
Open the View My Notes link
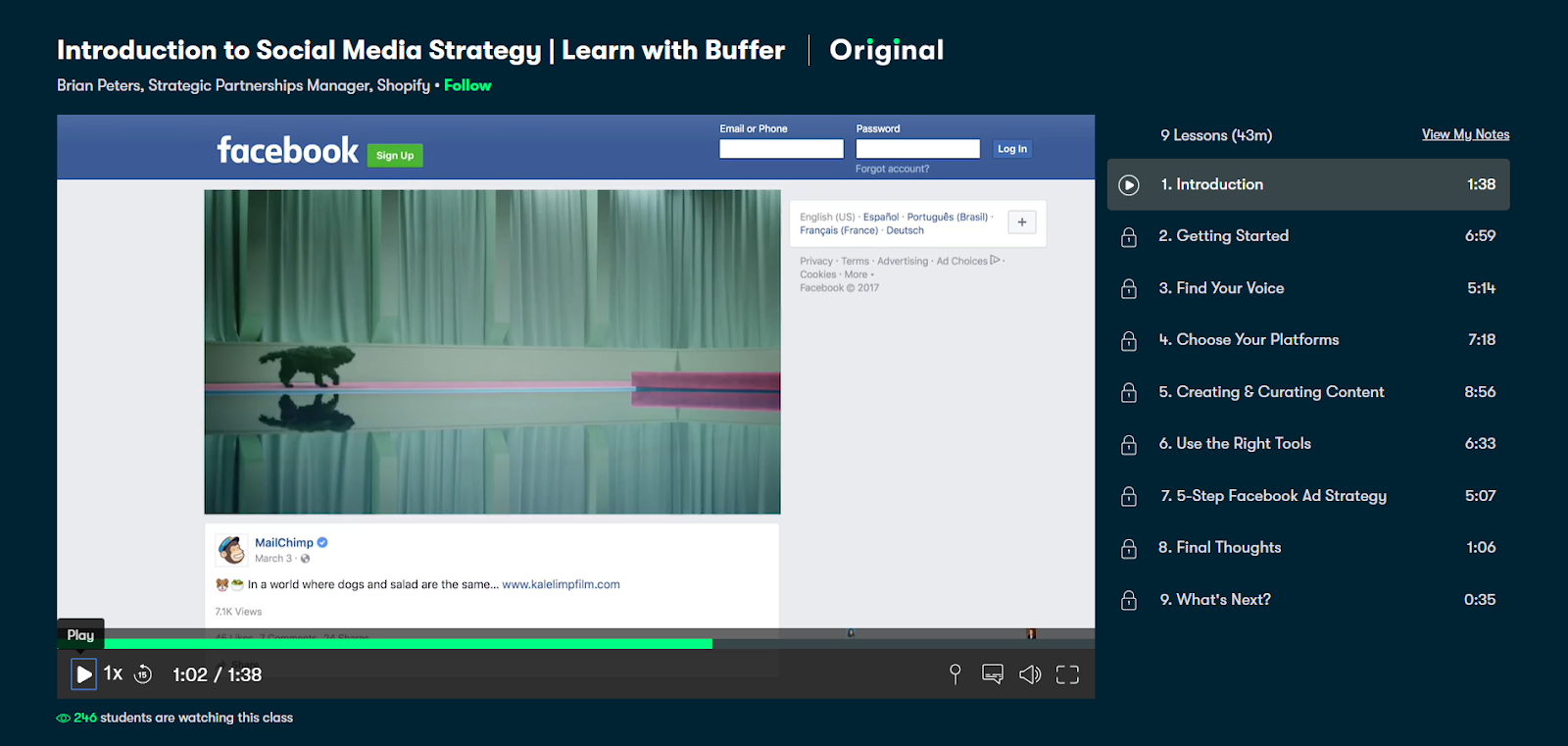tap(1465, 134)
